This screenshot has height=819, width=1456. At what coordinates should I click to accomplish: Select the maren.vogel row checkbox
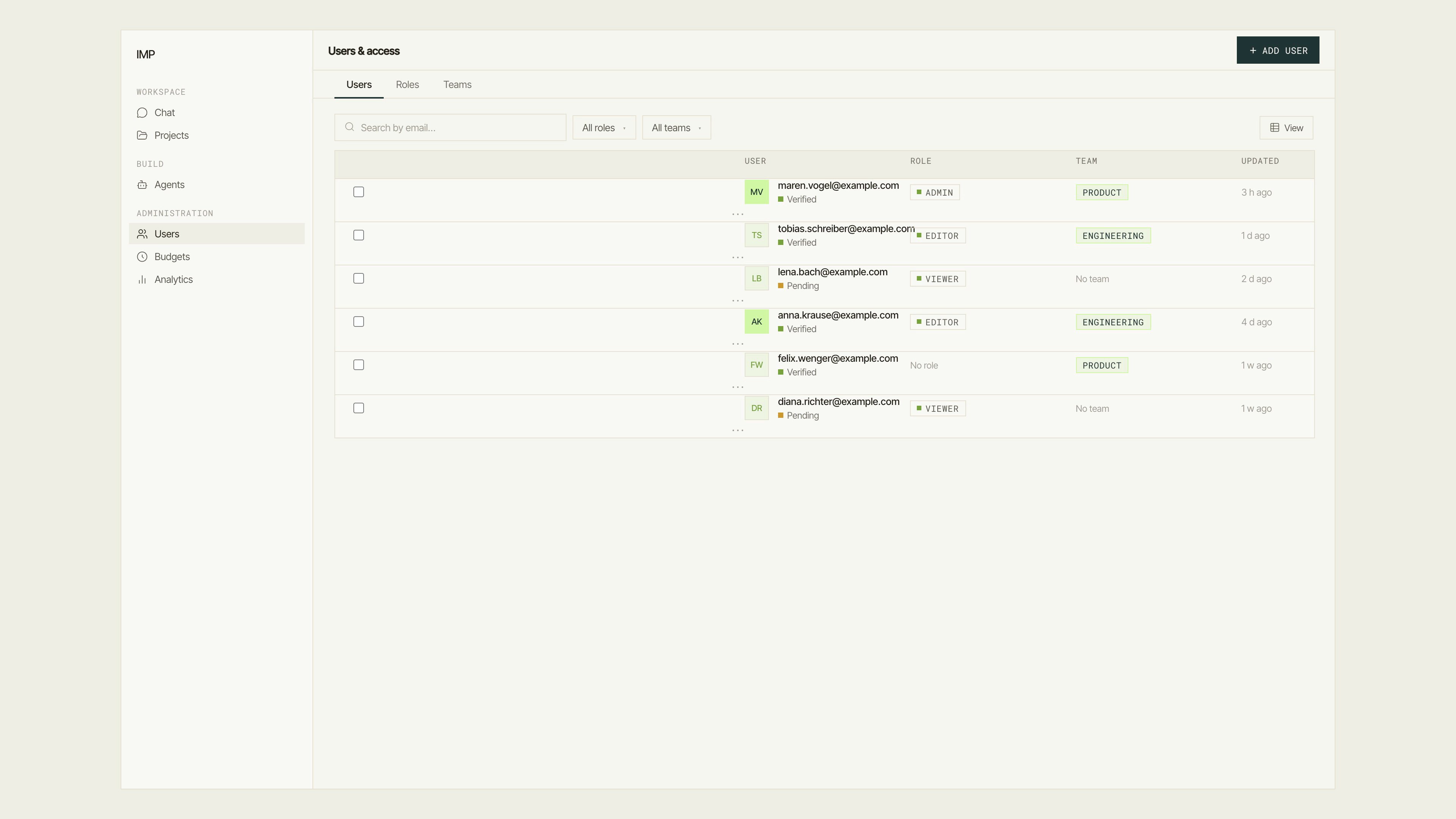coord(358,192)
